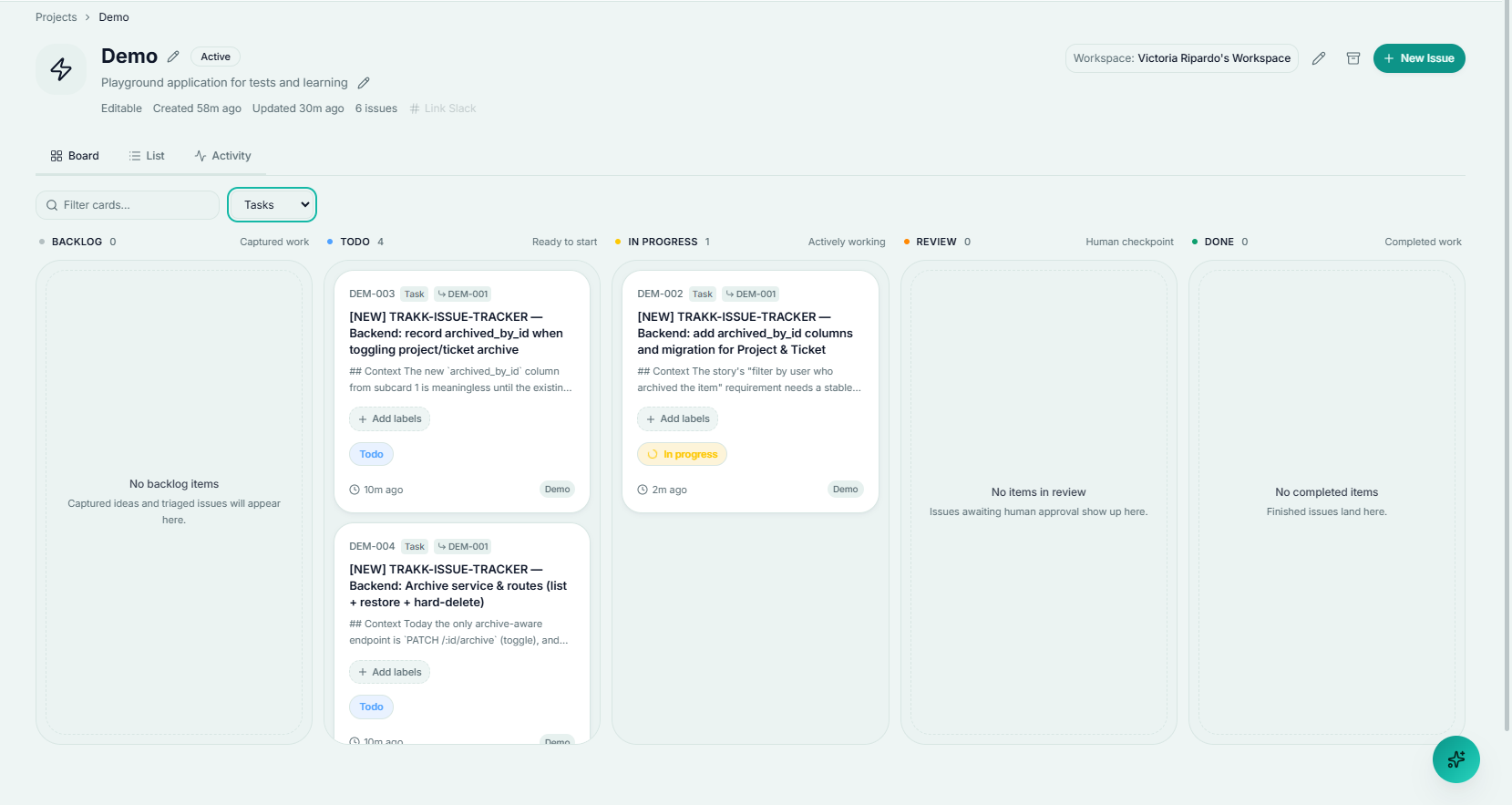Click the '6 issues' text

click(376, 108)
